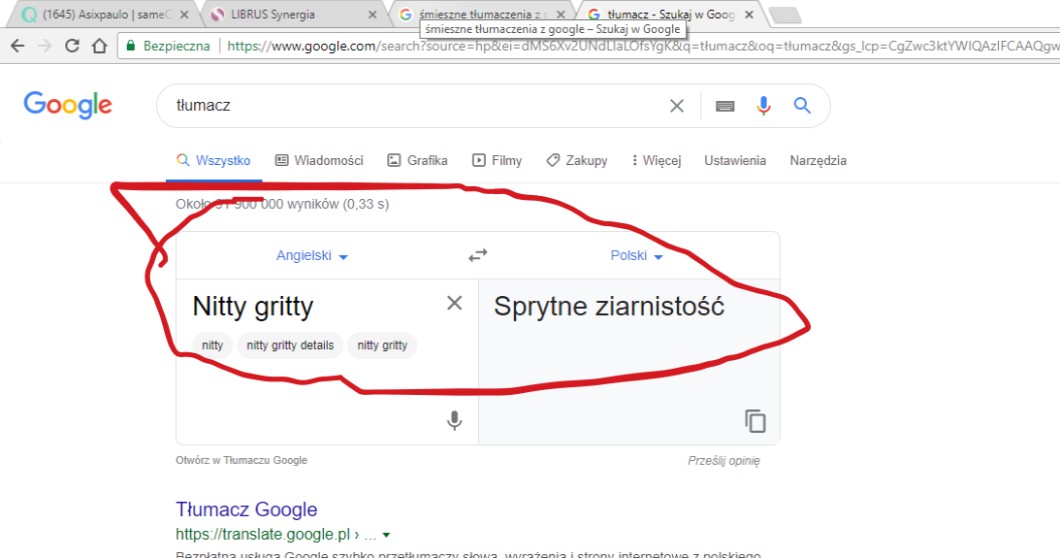Viewport: 1060px width, 558px height.
Task: Click the blue search magnifier button
Action: (802, 106)
